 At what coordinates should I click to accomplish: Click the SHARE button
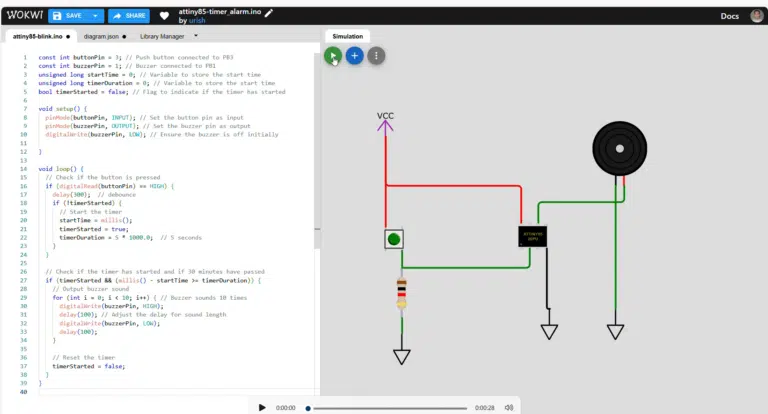[x=129, y=16]
